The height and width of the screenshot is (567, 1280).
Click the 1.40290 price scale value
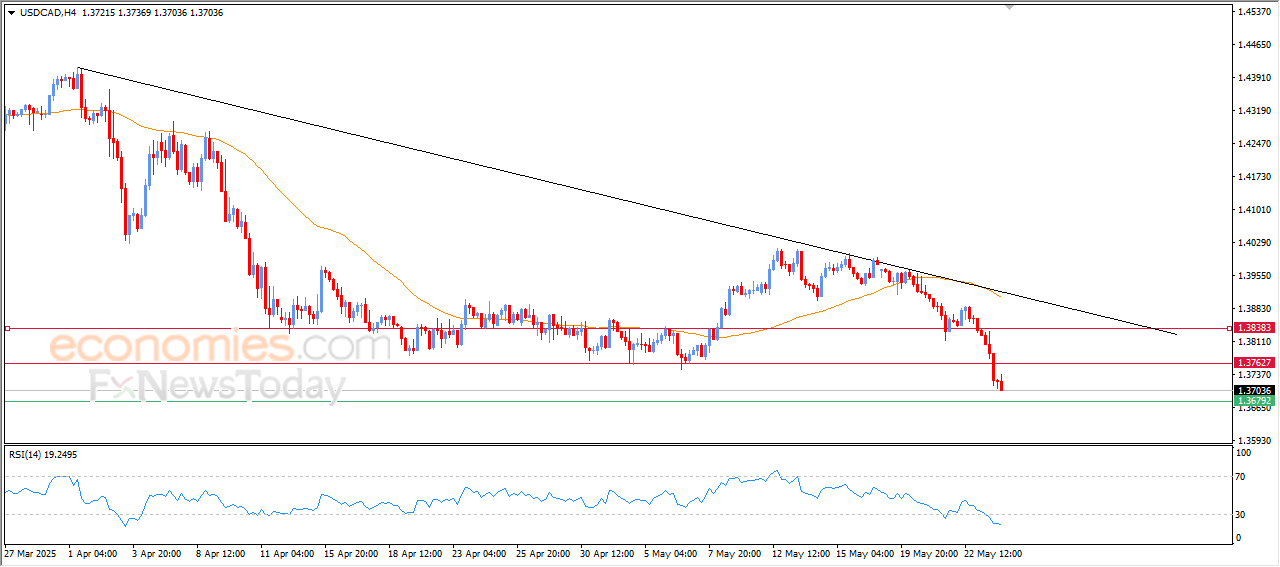pos(1253,243)
